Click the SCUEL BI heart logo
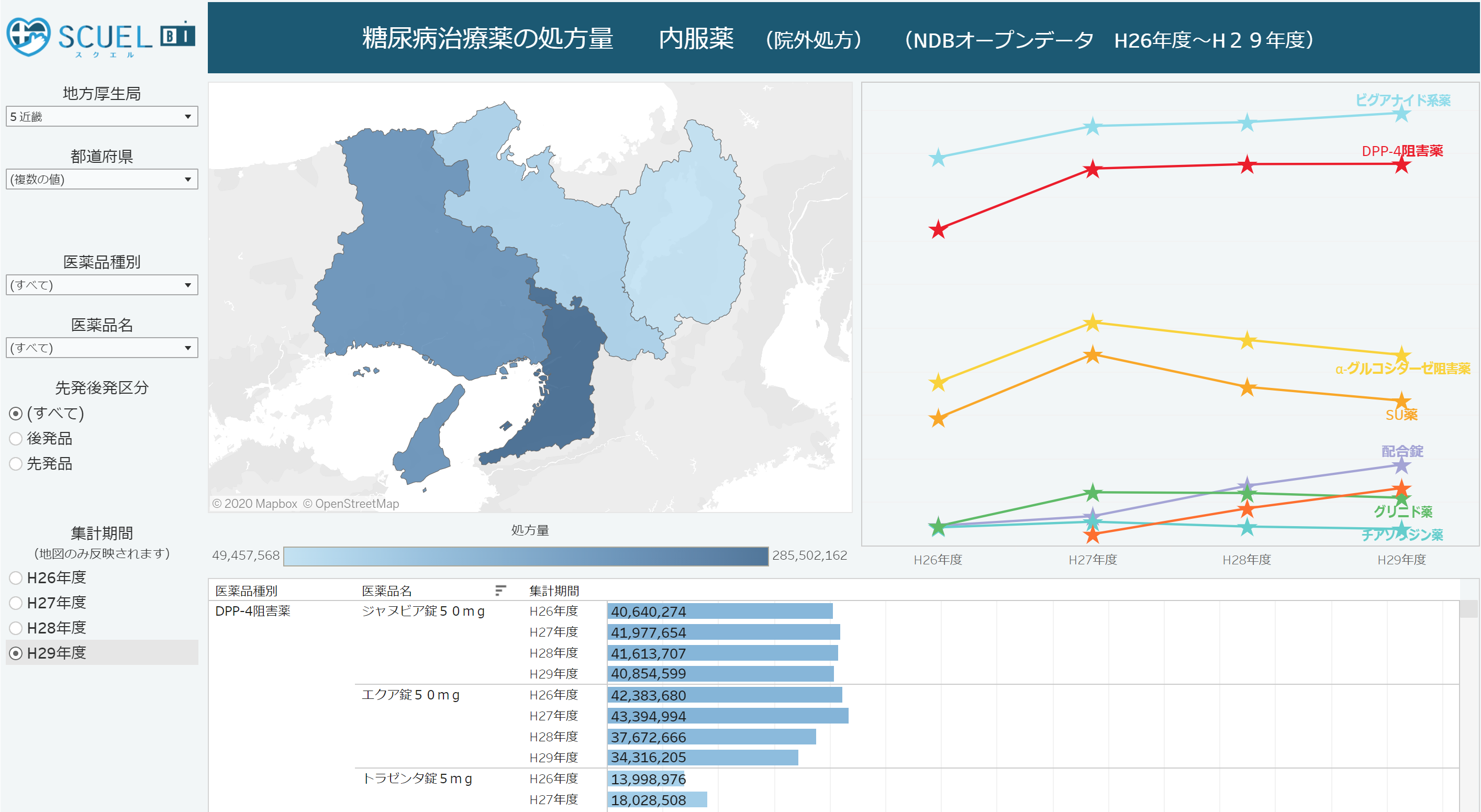Image resolution: width=1481 pixels, height=812 pixels. [x=29, y=37]
